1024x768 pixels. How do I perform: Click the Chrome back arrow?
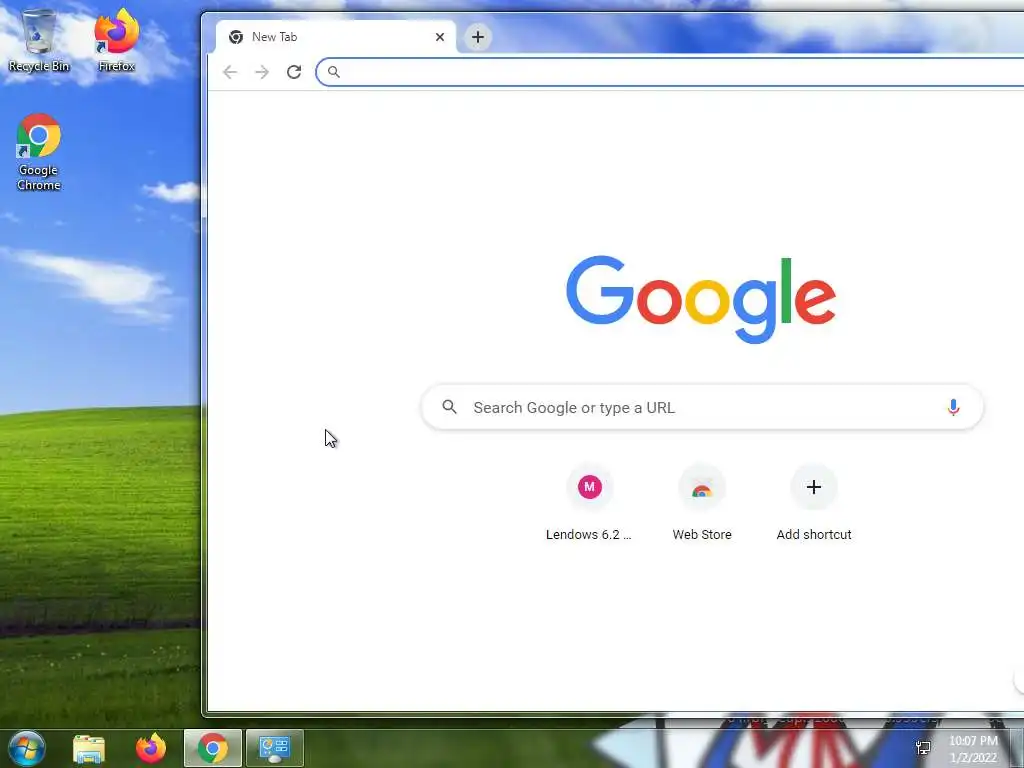coord(229,72)
